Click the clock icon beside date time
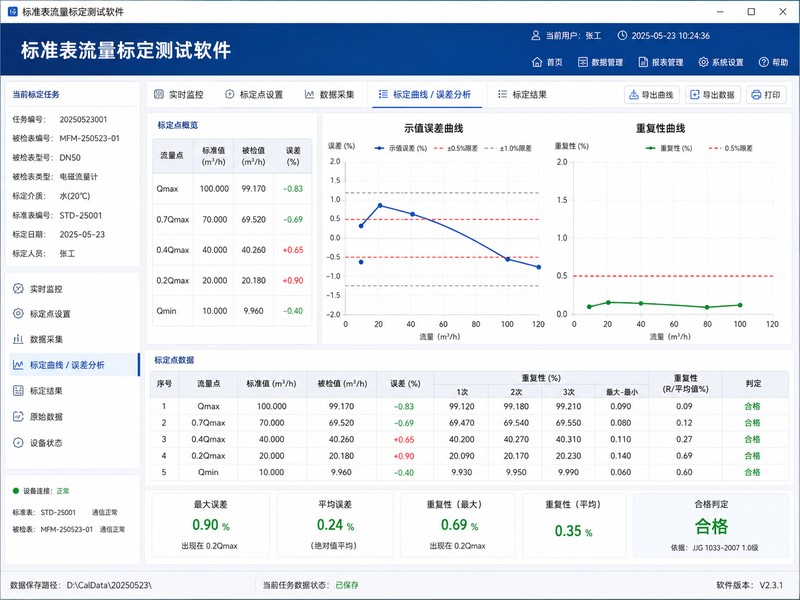 622,36
